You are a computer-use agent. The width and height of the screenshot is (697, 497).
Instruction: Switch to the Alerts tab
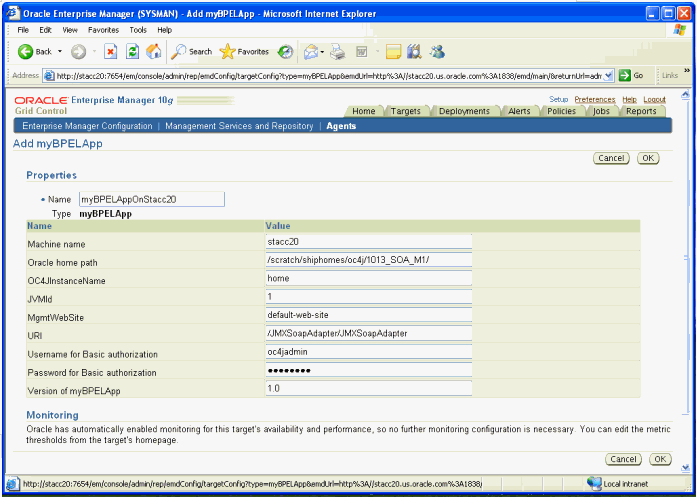click(x=519, y=111)
